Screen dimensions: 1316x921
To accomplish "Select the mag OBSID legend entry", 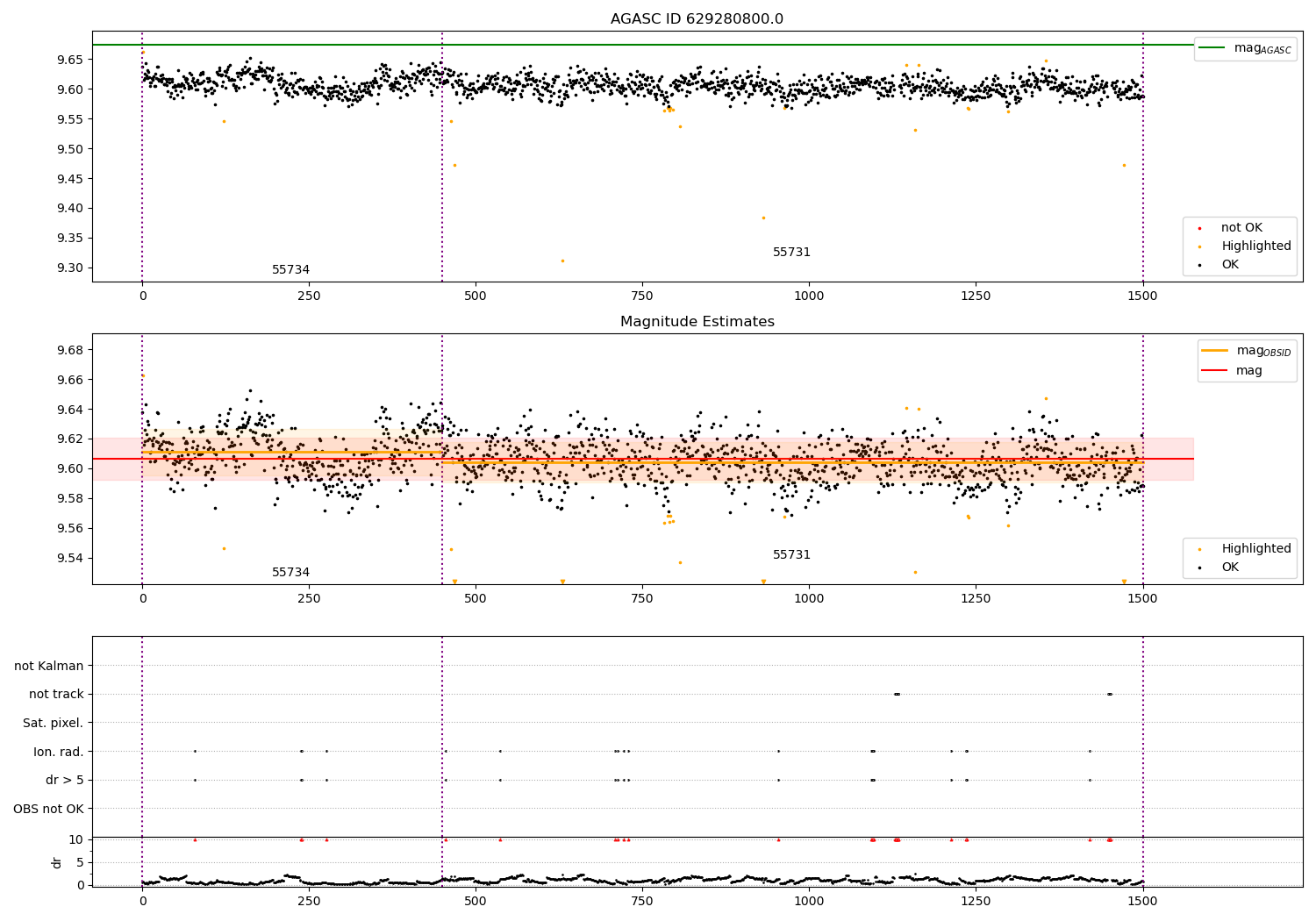I will click(x=1246, y=351).
